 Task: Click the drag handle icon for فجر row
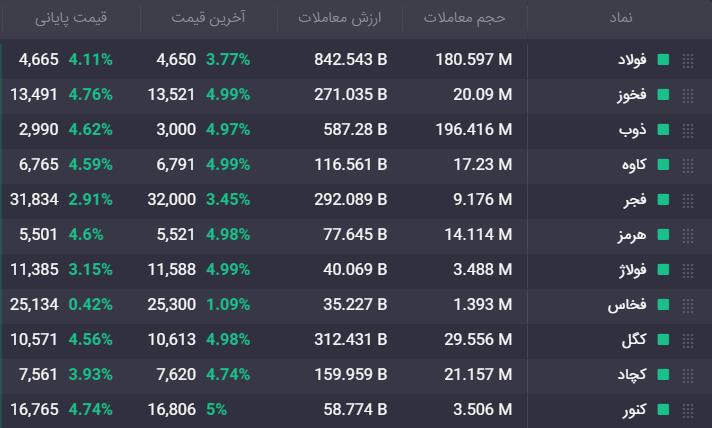tap(687, 201)
